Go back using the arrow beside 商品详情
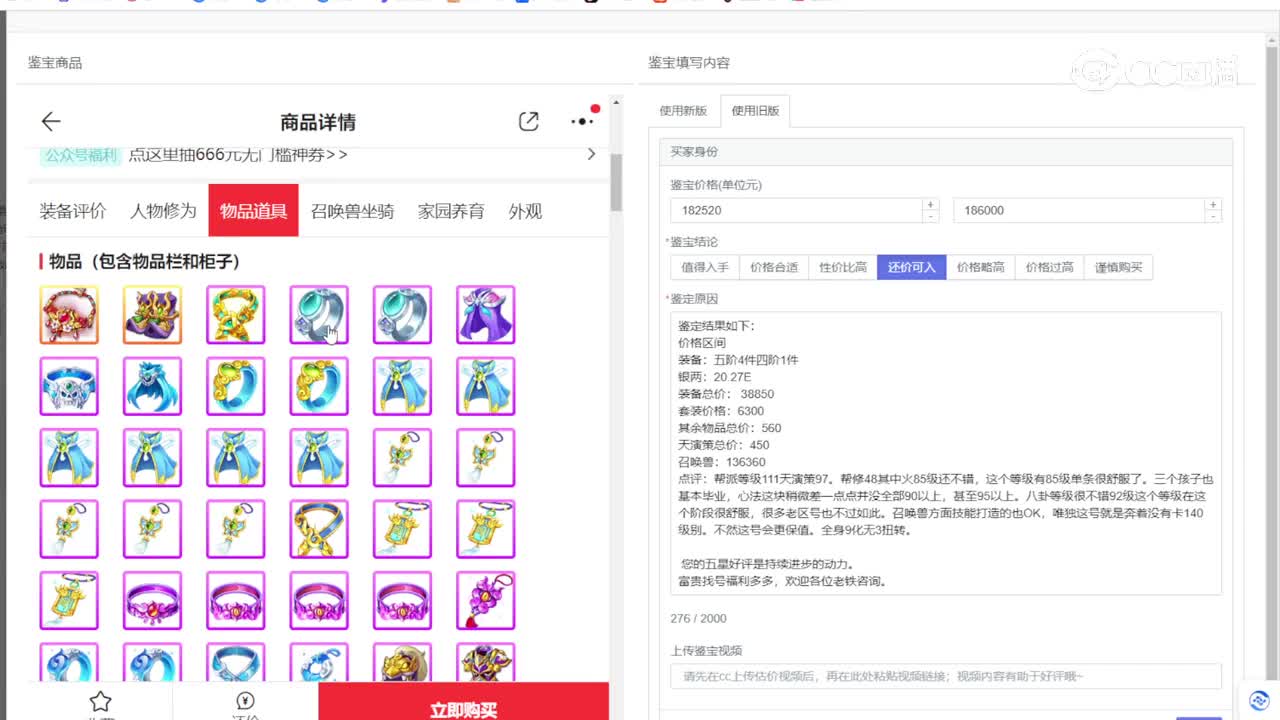 (51, 122)
